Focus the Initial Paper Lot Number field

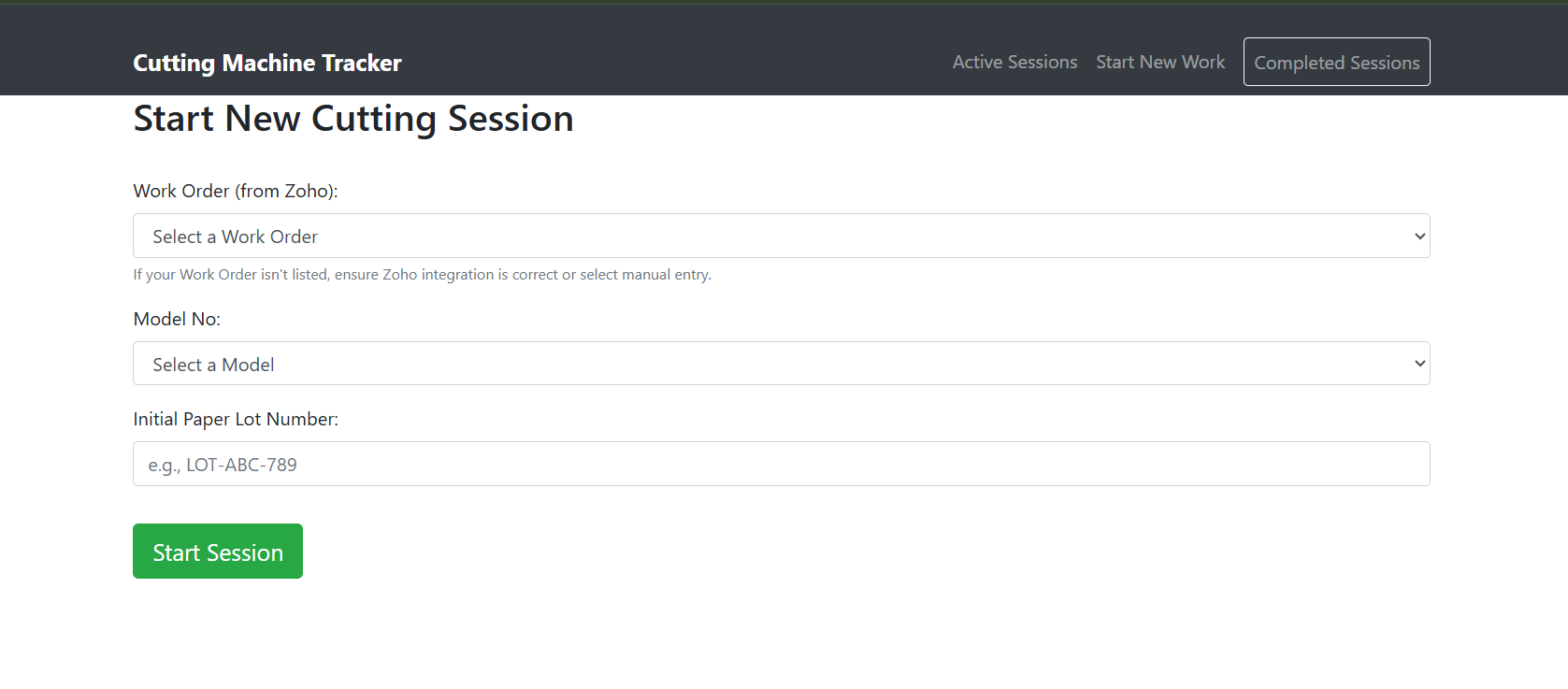[x=781, y=465]
